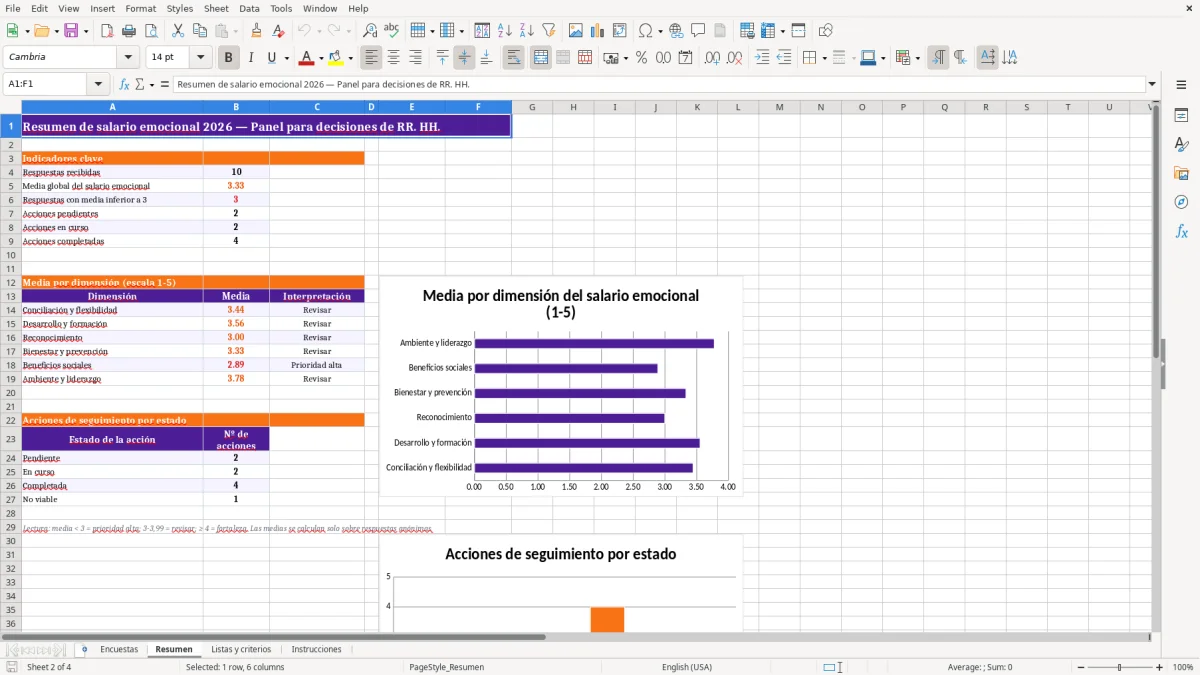1200x675 pixels.
Task: Open Underline style dropdown arrow
Action: [x=286, y=58]
